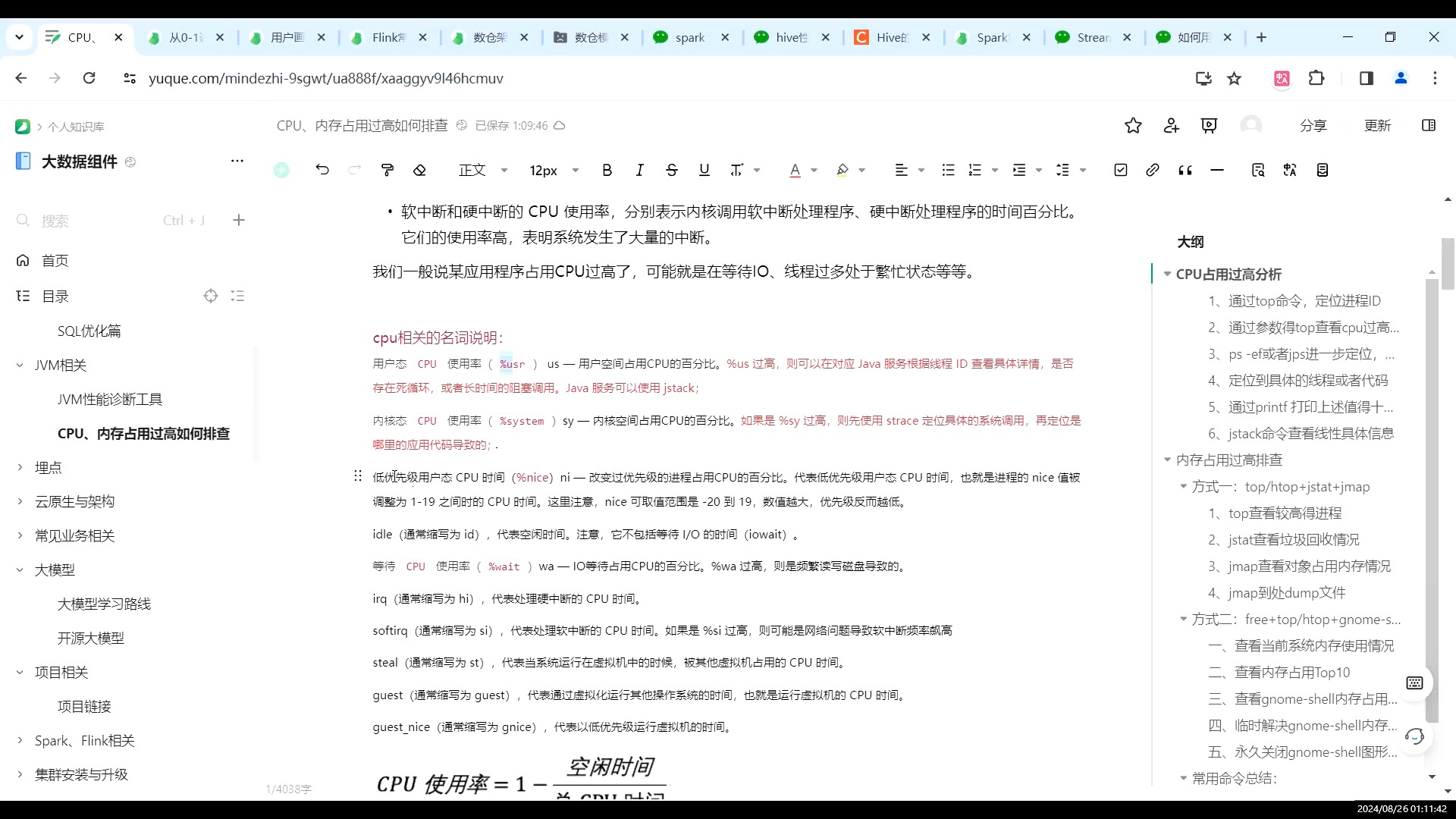Add new document with plus icon
Viewport: 1456px width, 819px height.
(x=239, y=220)
